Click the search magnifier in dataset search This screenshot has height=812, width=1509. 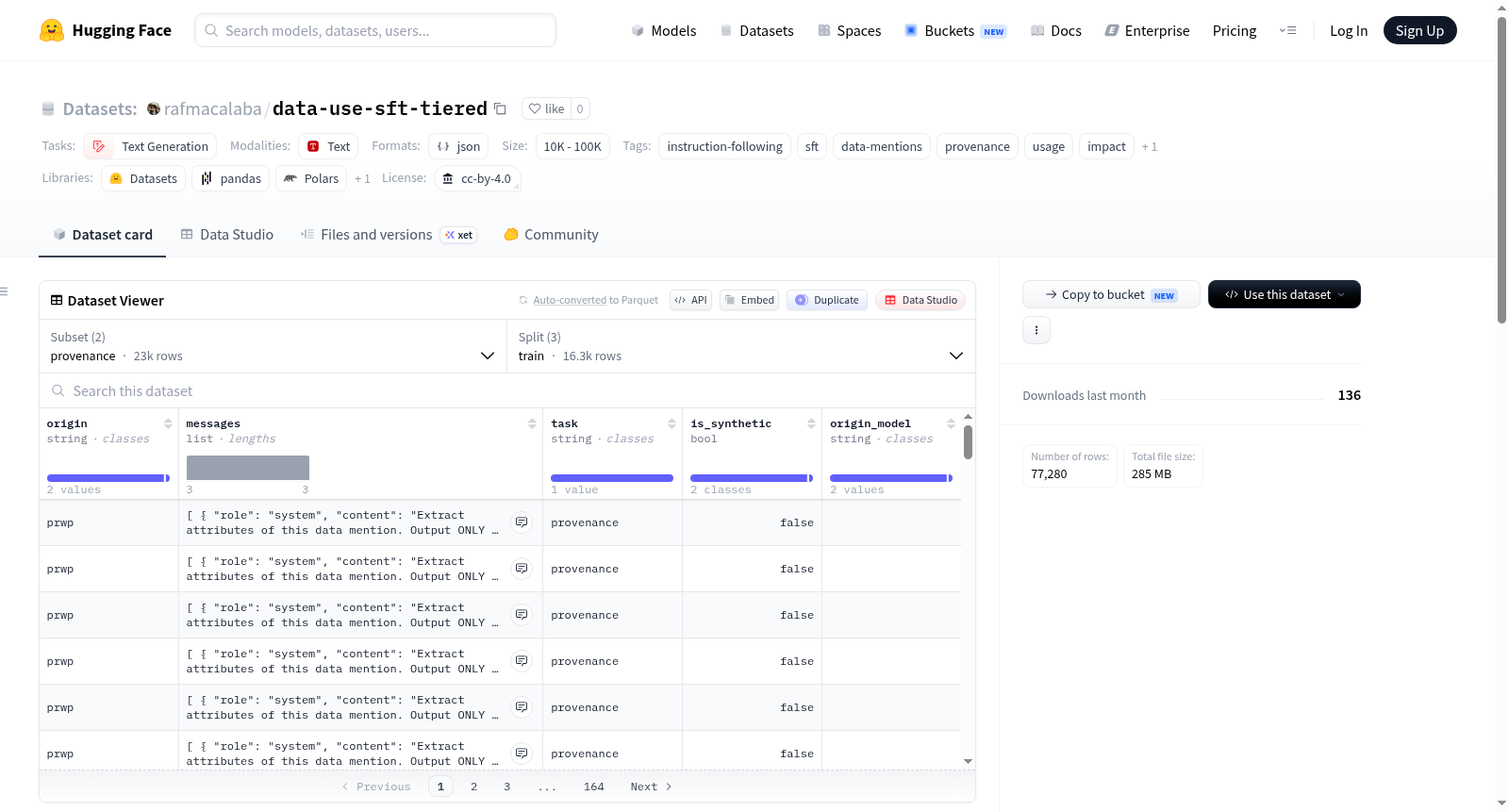pyautogui.click(x=58, y=390)
